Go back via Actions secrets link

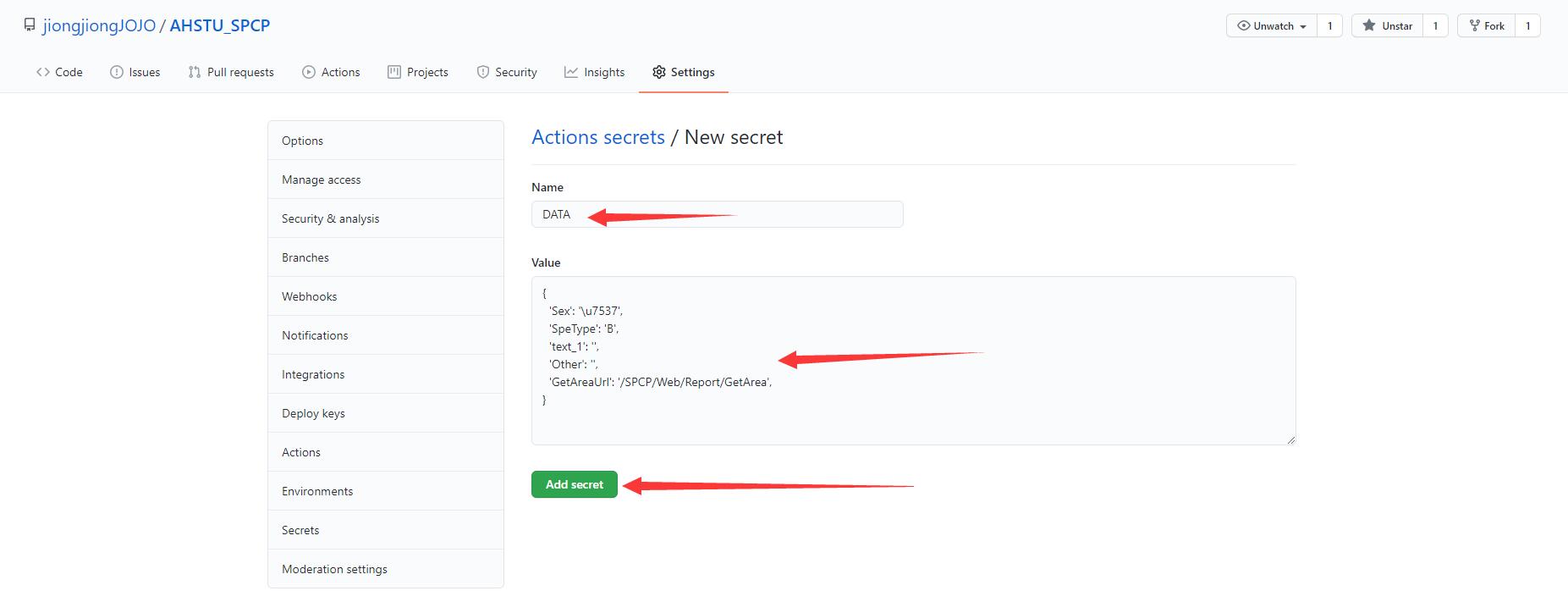click(598, 137)
